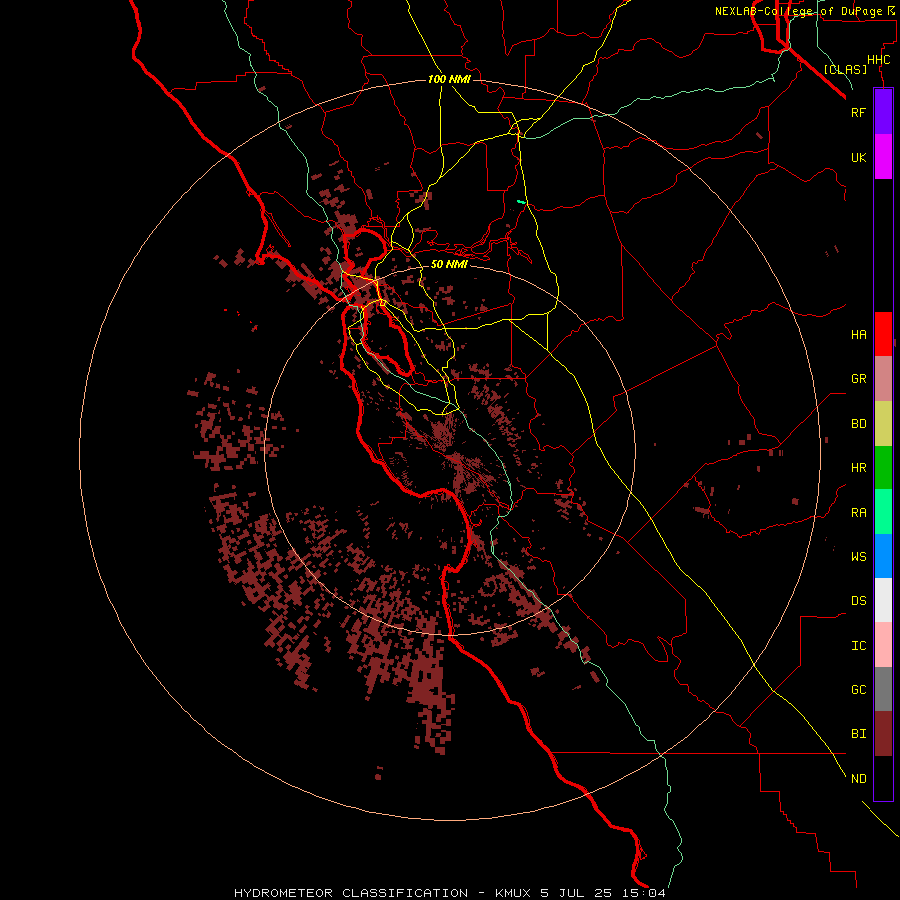Click the BI legend label

858,734
